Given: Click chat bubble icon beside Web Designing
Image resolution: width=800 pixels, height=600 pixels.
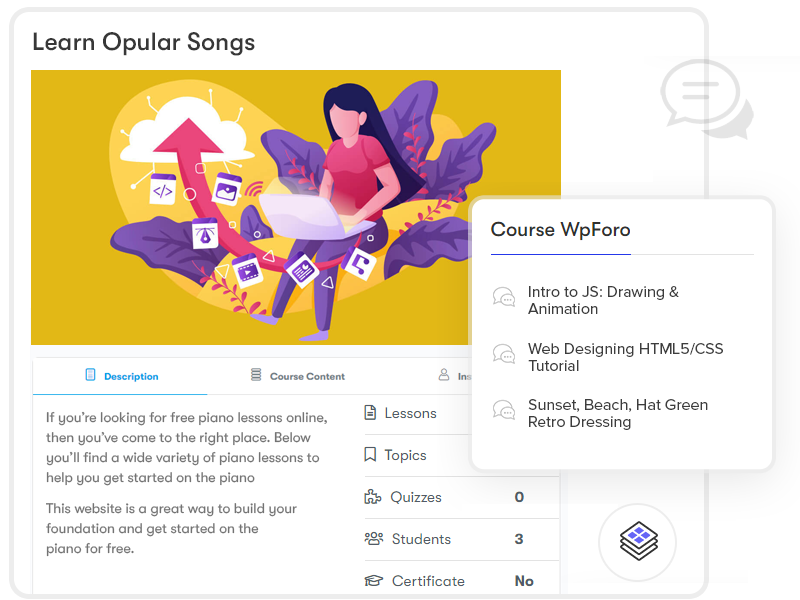Looking at the screenshot, I should coord(504,354).
